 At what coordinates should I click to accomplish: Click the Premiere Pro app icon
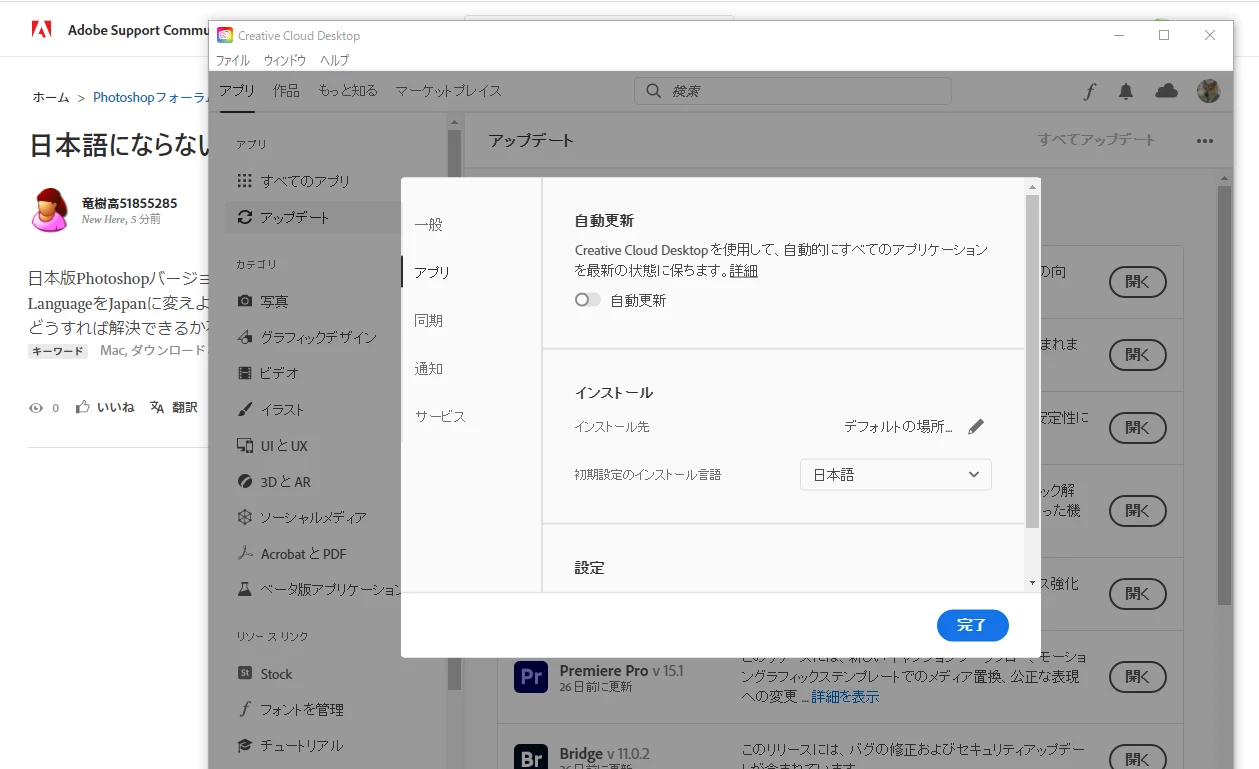point(531,677)
